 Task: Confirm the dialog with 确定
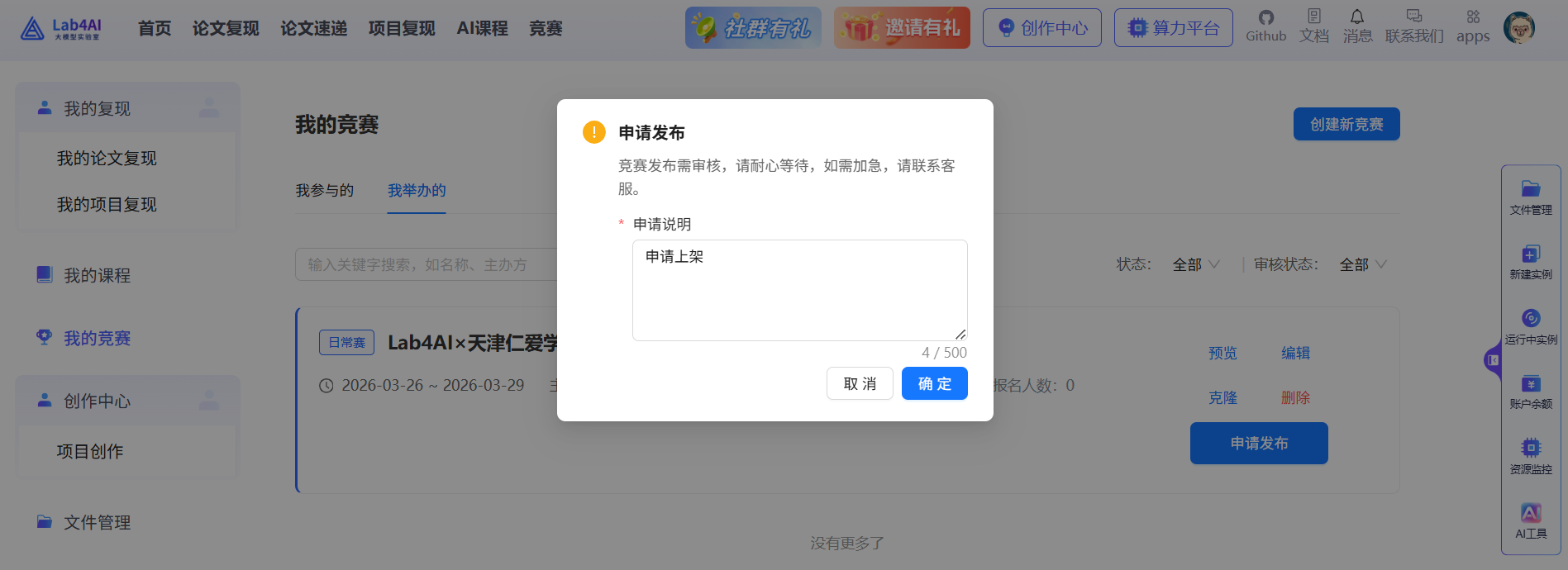[934, 383]
